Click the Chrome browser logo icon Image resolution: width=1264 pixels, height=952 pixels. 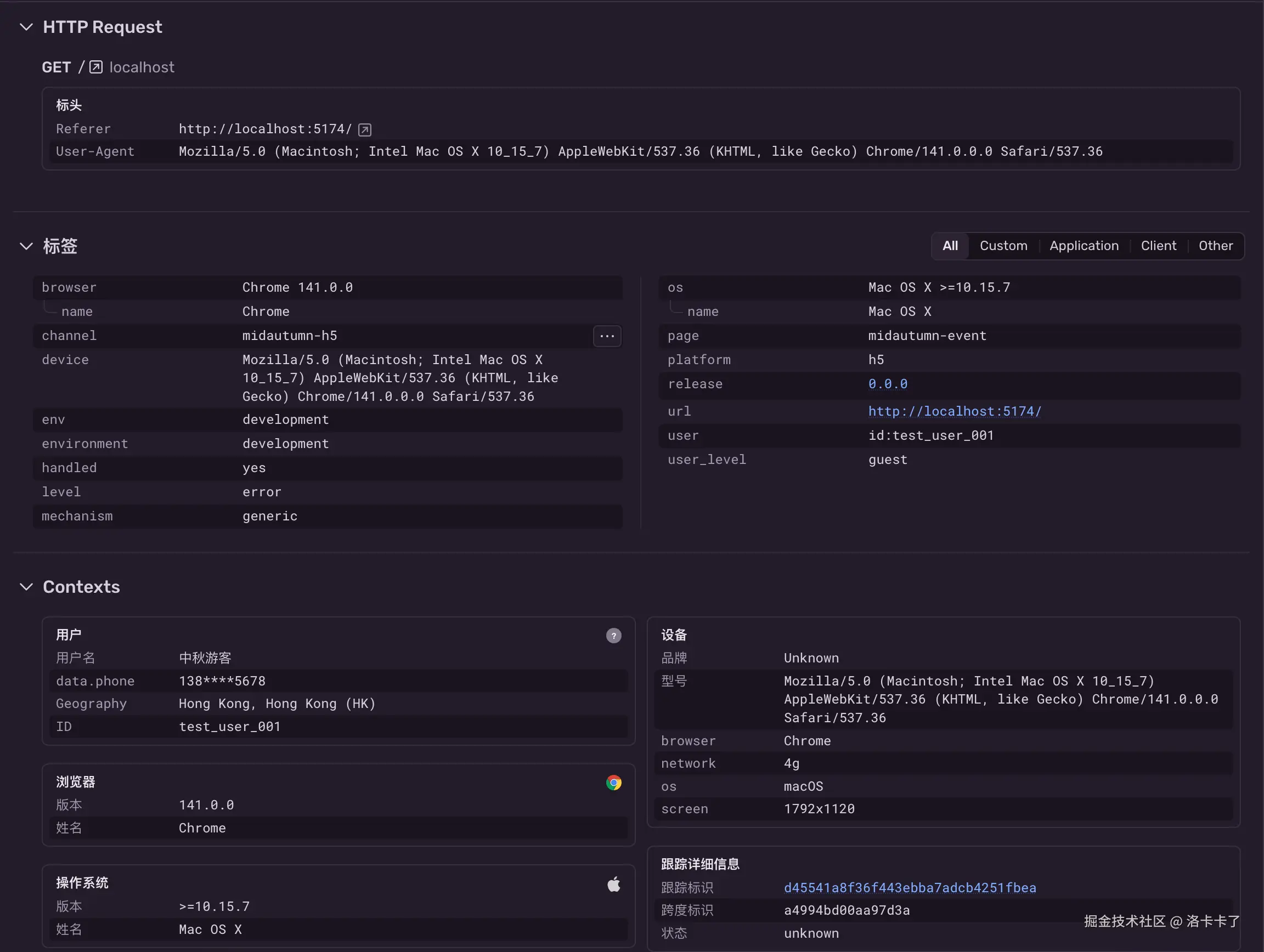pos(613,783)
